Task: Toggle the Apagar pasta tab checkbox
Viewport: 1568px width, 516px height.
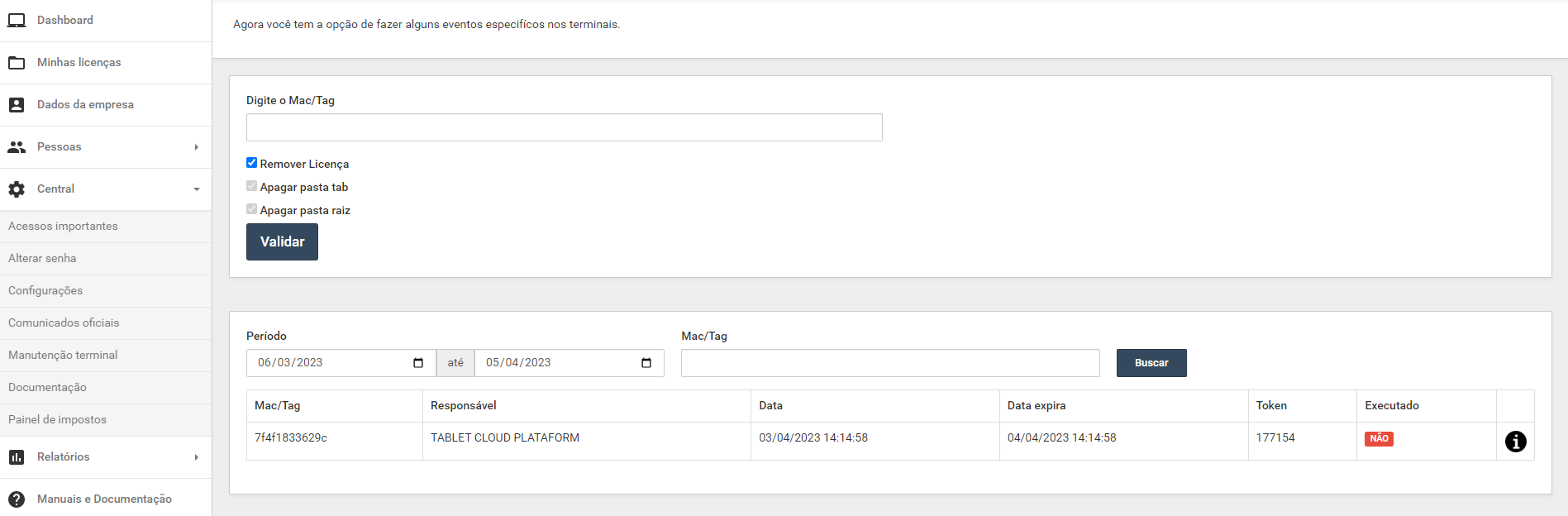Action: (x=252, y=186)
